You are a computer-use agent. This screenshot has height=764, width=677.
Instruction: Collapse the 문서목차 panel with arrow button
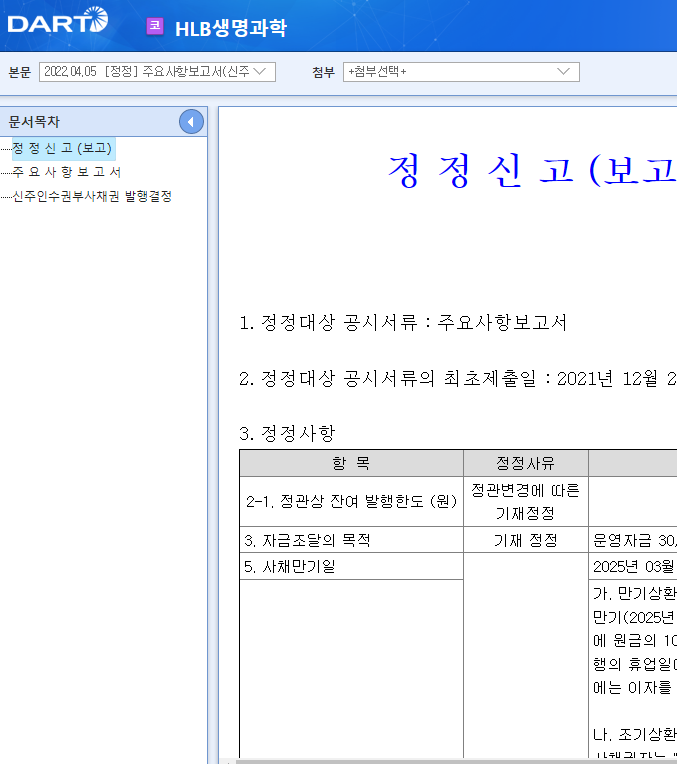[191, 122]
